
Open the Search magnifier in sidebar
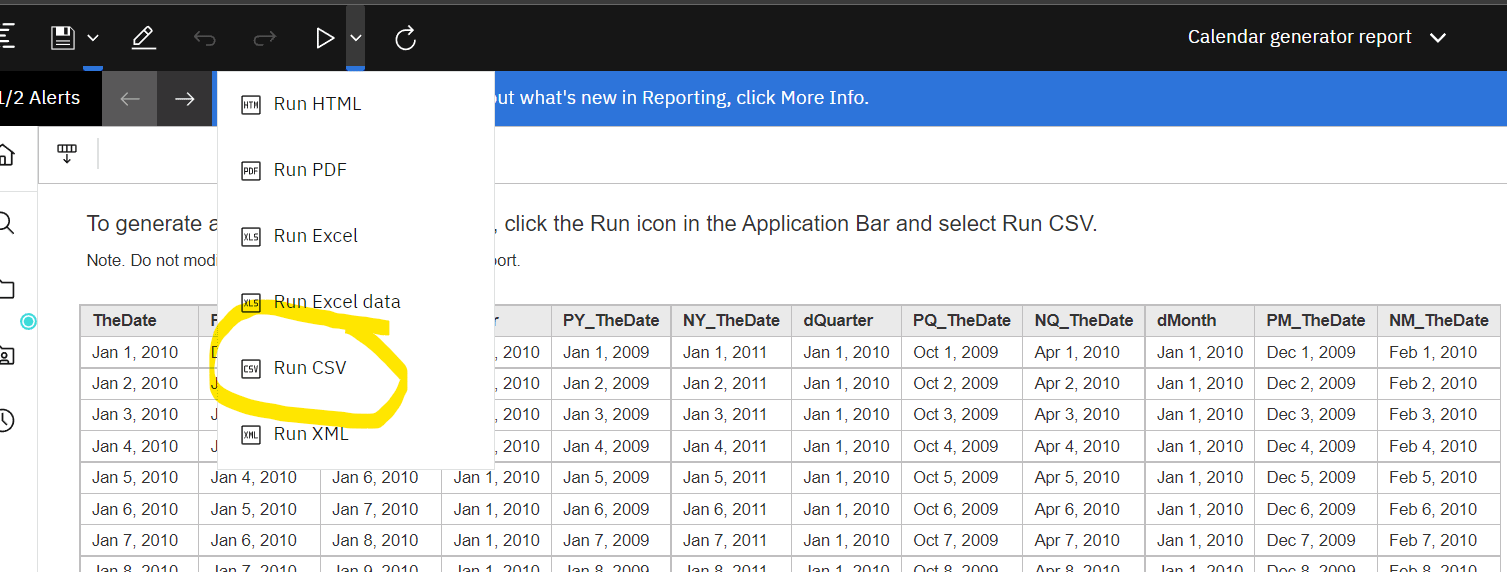click(5, 222)
